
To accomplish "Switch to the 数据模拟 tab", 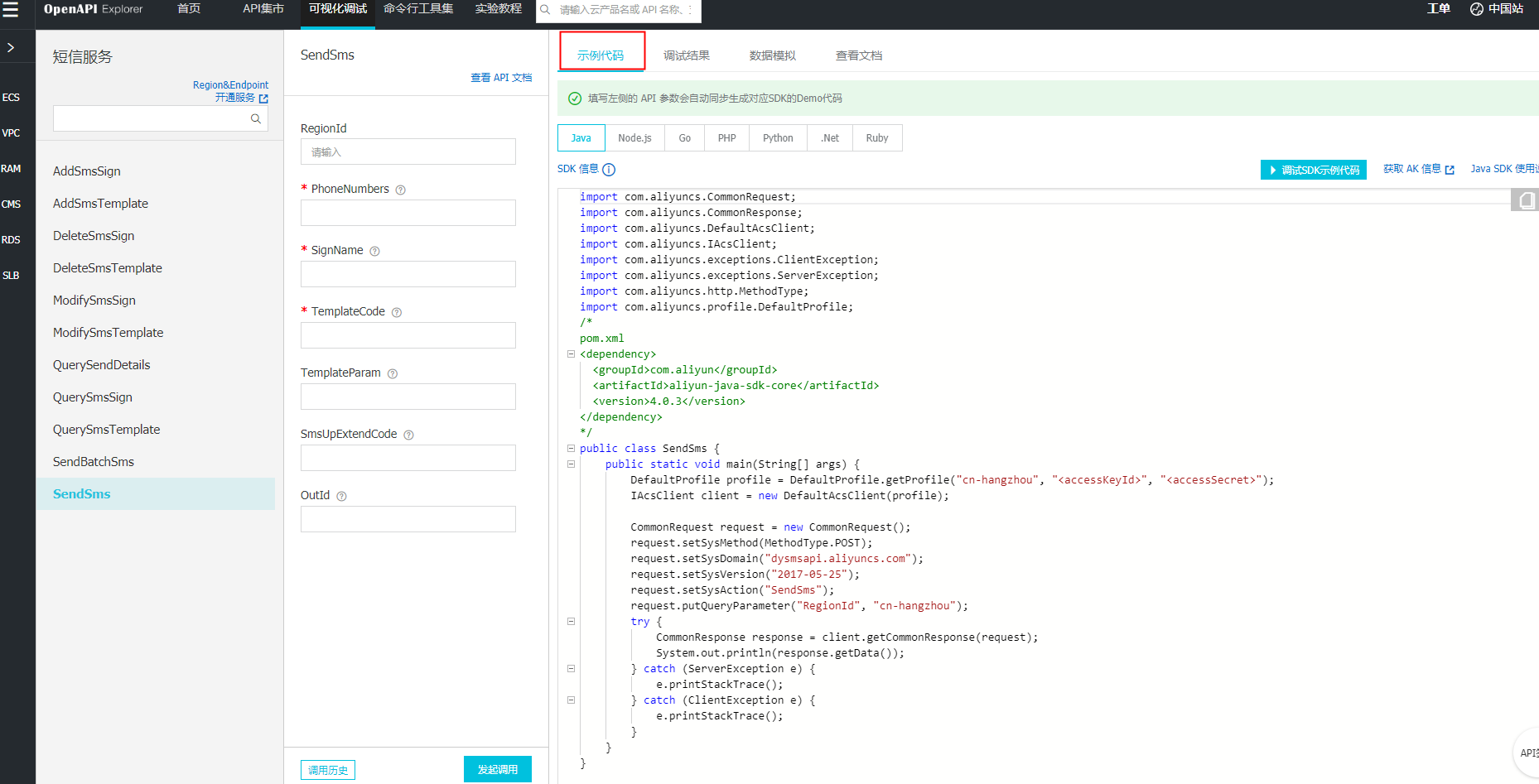I will (x=772, y=55).
